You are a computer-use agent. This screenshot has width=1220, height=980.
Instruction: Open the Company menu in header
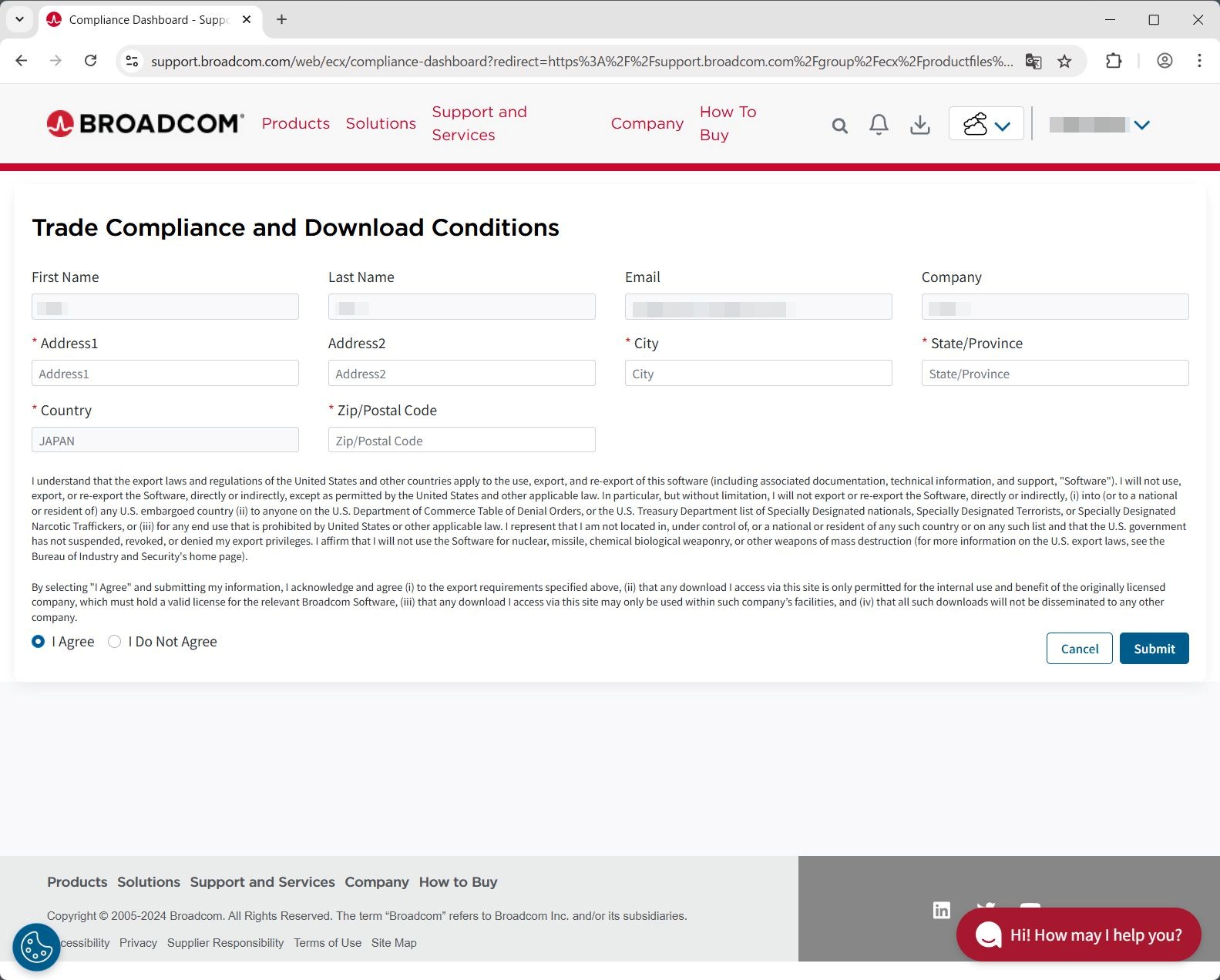(x=647, y=123)
